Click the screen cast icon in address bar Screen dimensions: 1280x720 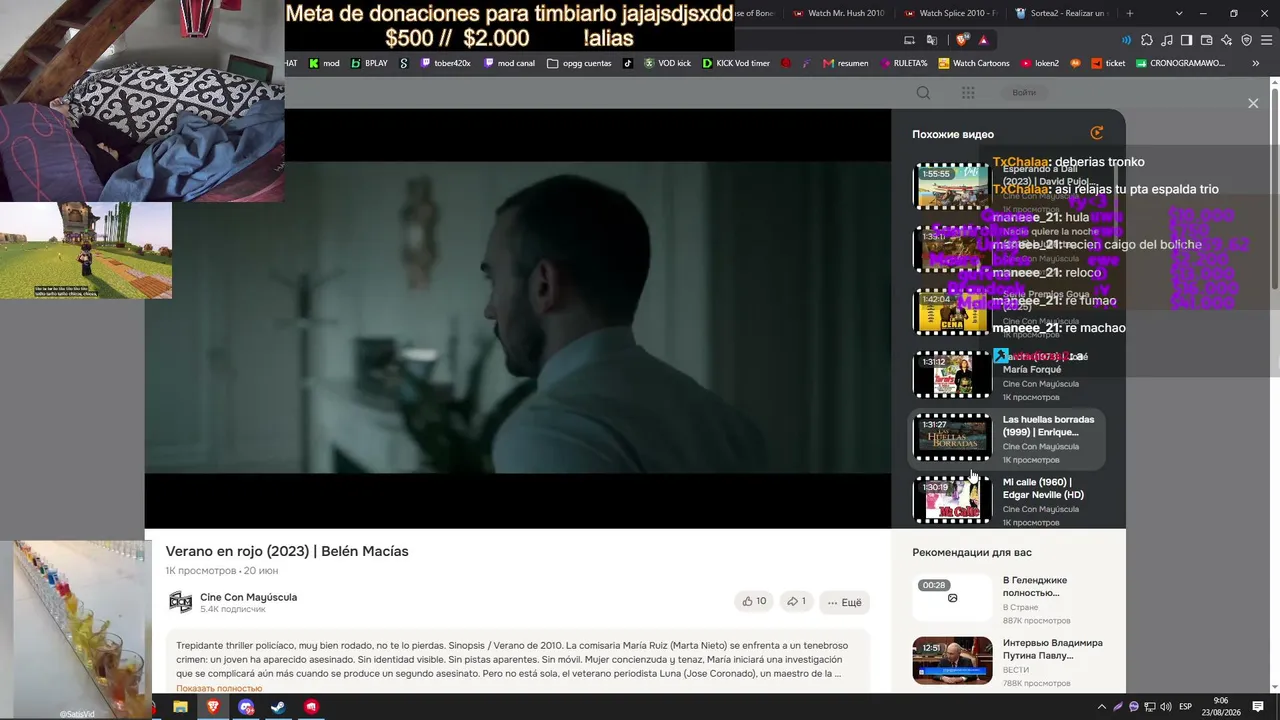909,40
